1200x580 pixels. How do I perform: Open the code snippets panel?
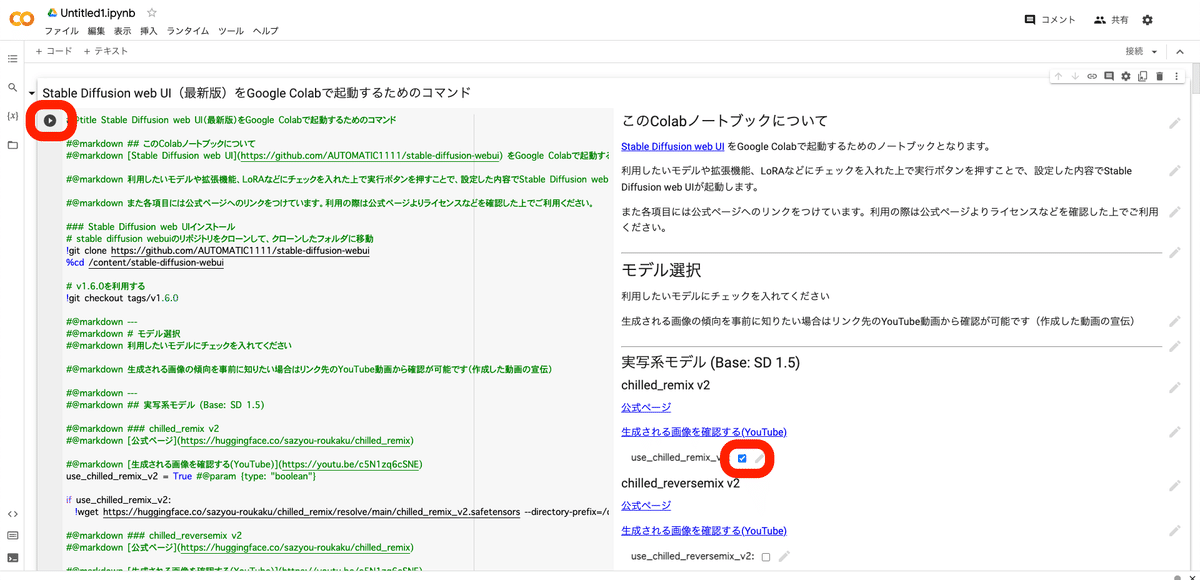(x=12, y=514)
